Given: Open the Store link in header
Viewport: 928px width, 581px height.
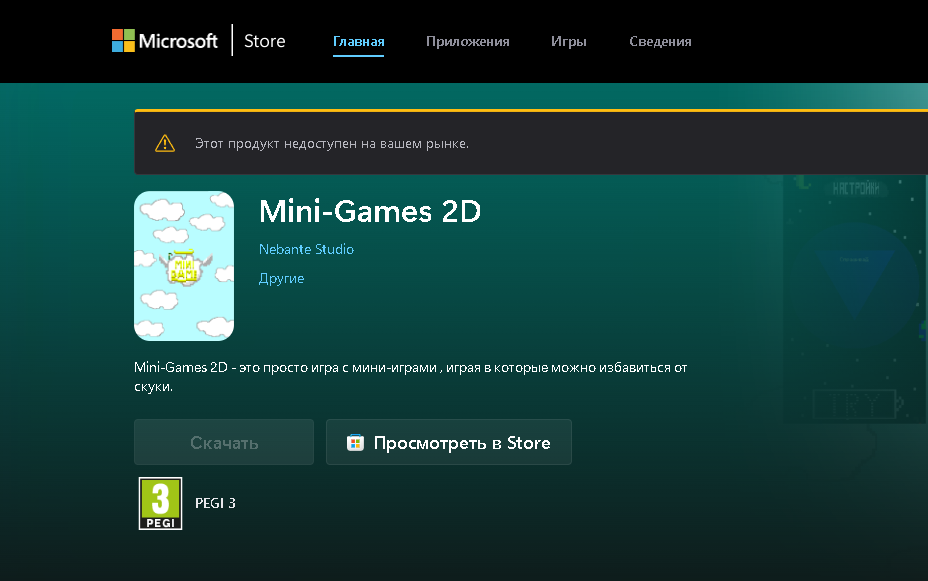Looking at the screenshot, I should tap(265, 41).
